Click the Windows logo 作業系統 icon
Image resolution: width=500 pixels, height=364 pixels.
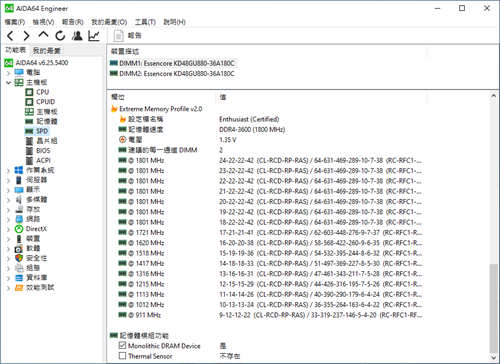pyautogui.click(x=19, y=170)
